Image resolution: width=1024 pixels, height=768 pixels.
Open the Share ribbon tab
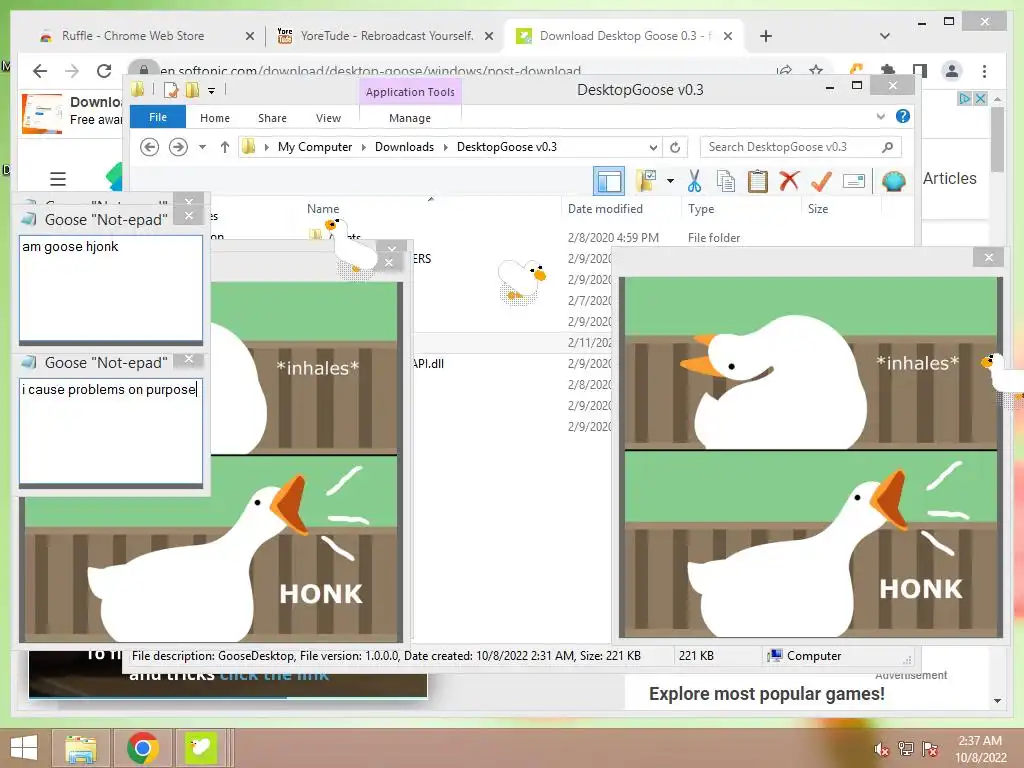pos(272,118)
